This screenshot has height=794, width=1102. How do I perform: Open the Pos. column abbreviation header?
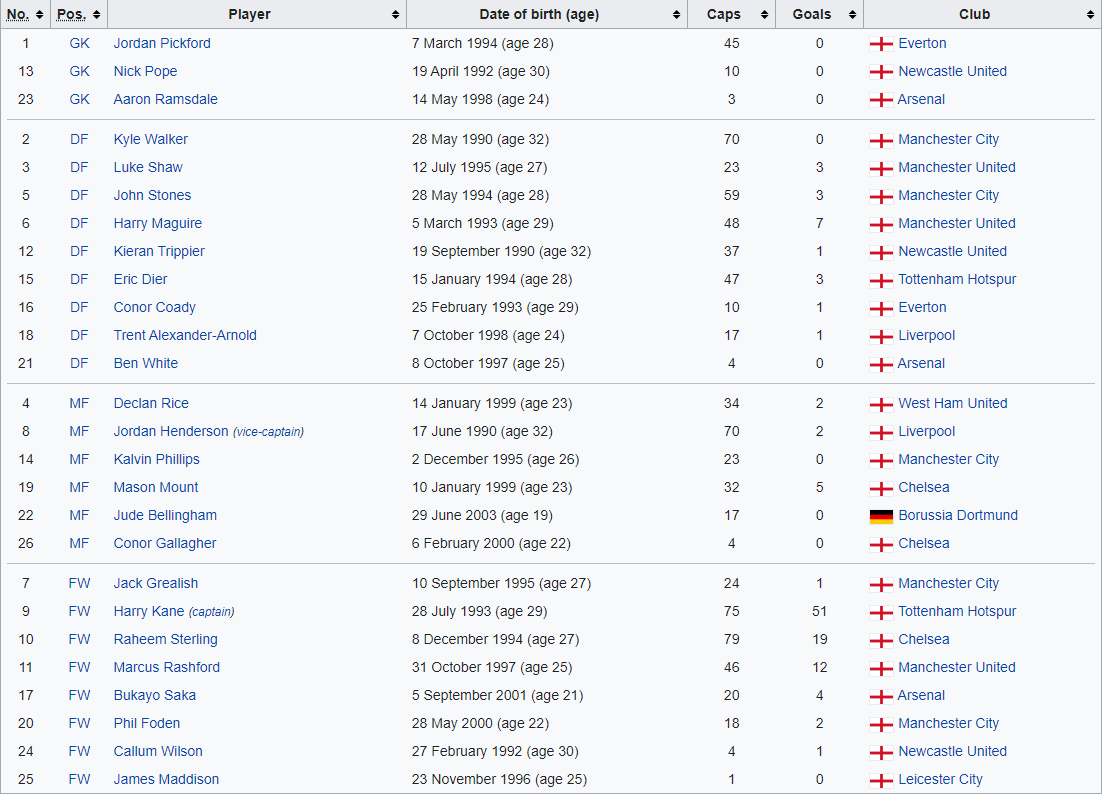[x=71, y=14]
